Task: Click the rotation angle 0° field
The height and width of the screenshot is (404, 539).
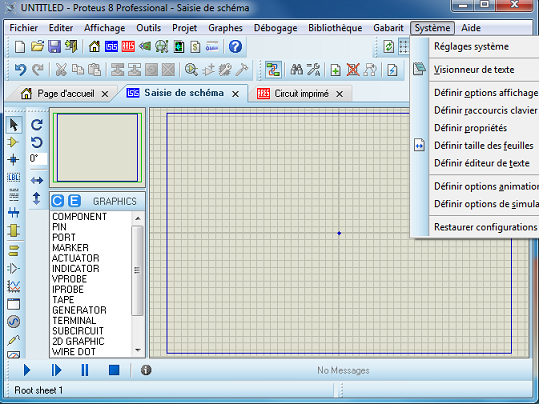Action: tap(37, 159)
